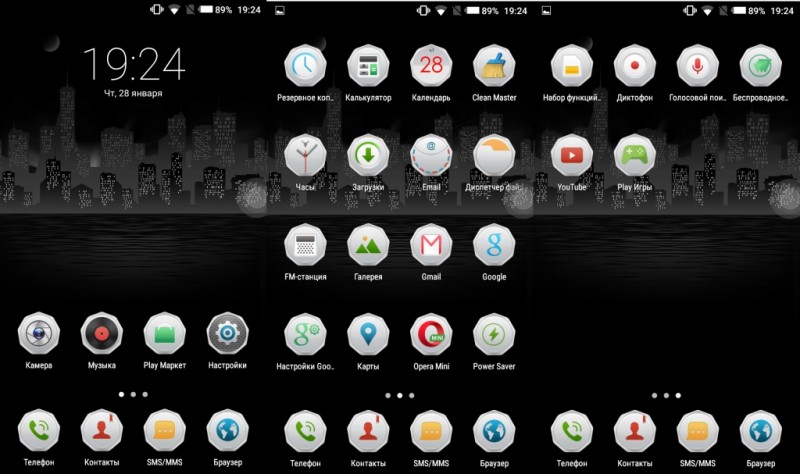Open the Резервное коп. backup app
This screenshot has width=800, height=474.
[305, 66]
